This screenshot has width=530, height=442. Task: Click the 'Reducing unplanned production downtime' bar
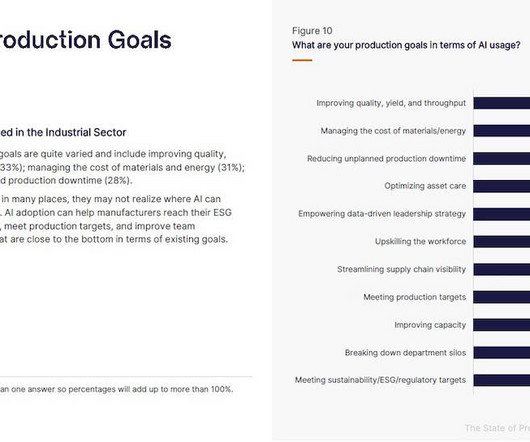[502, 158]
